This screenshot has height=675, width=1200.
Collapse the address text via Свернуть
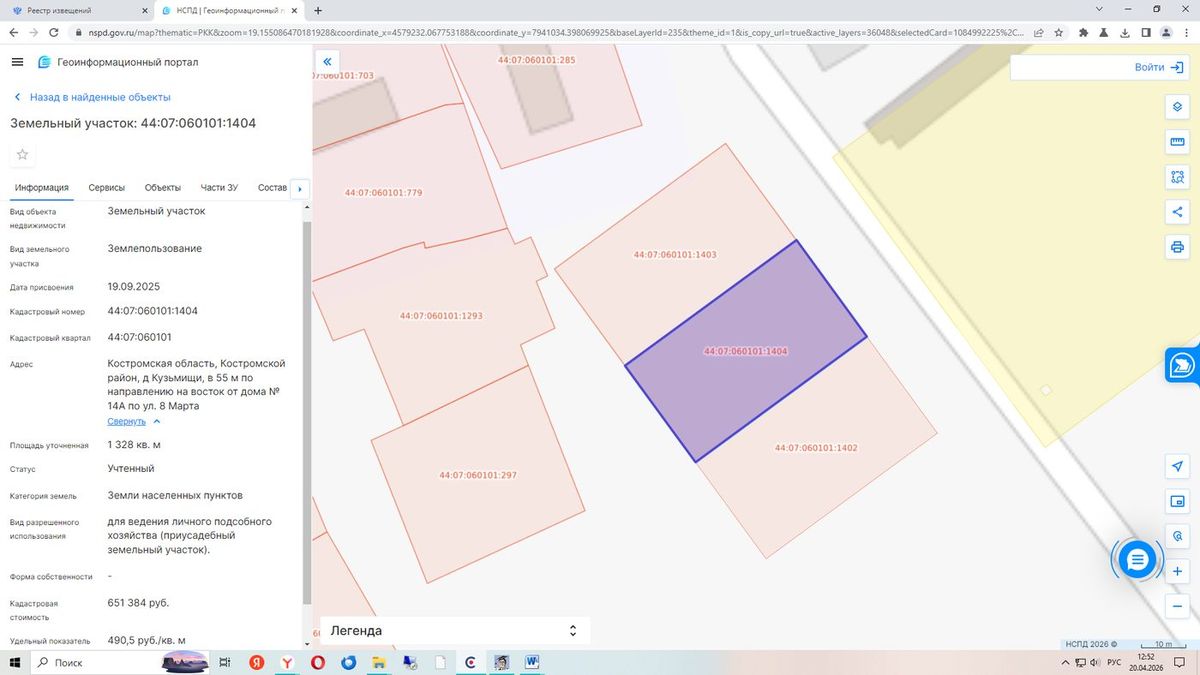[127, 421]
